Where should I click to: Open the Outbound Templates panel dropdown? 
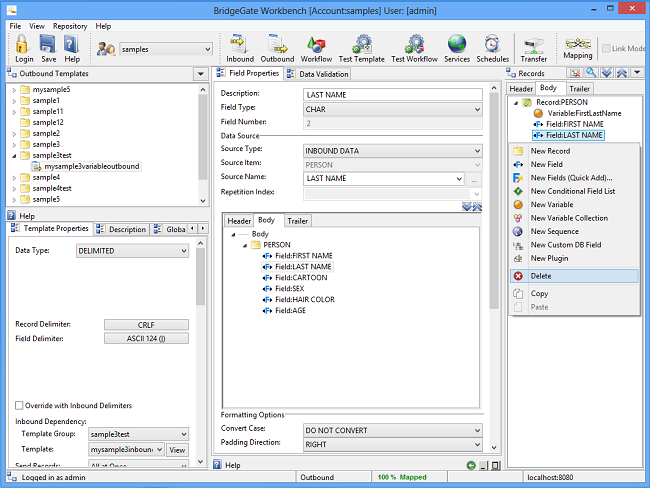201,74
